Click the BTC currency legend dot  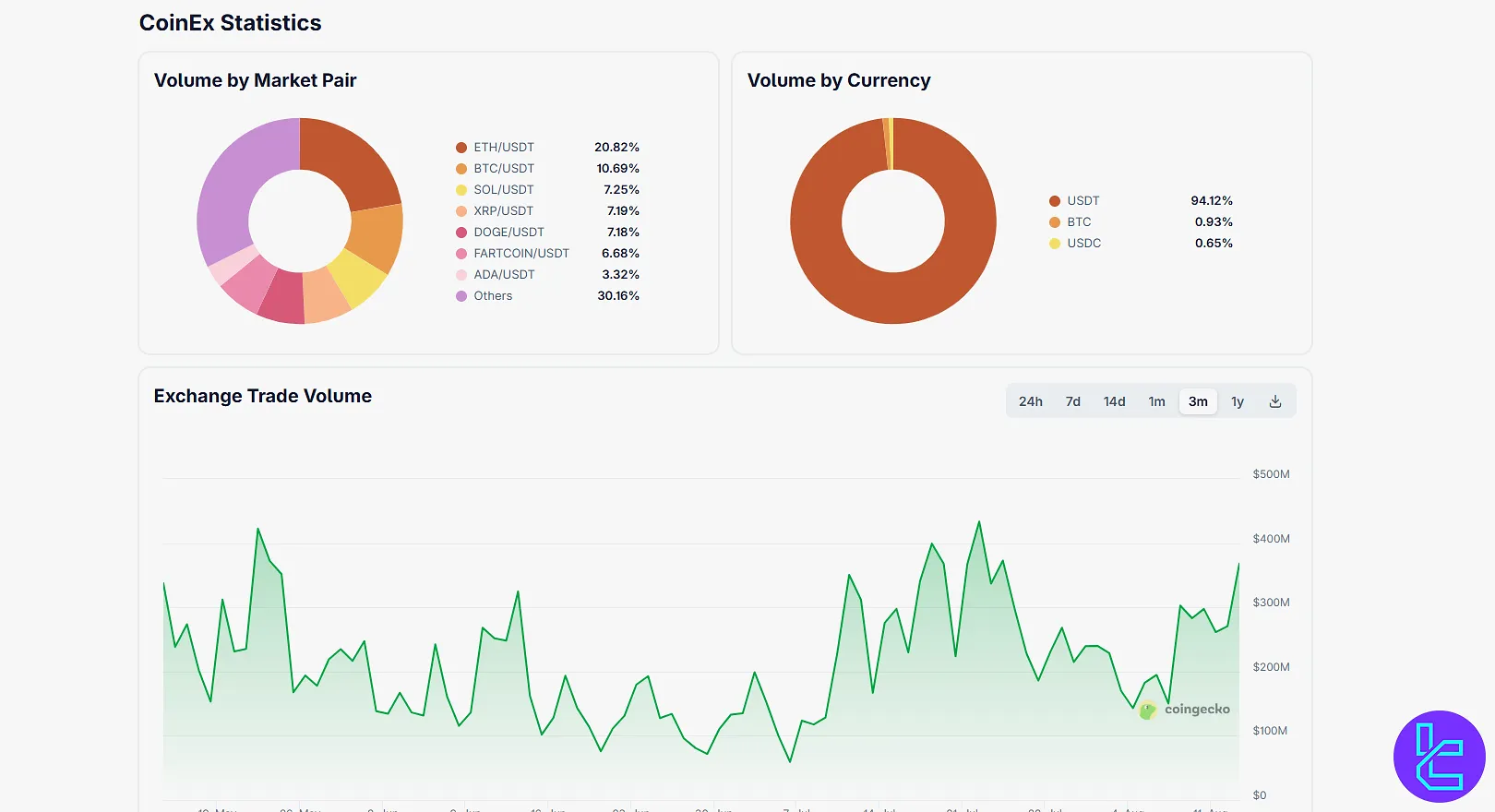1055,222
